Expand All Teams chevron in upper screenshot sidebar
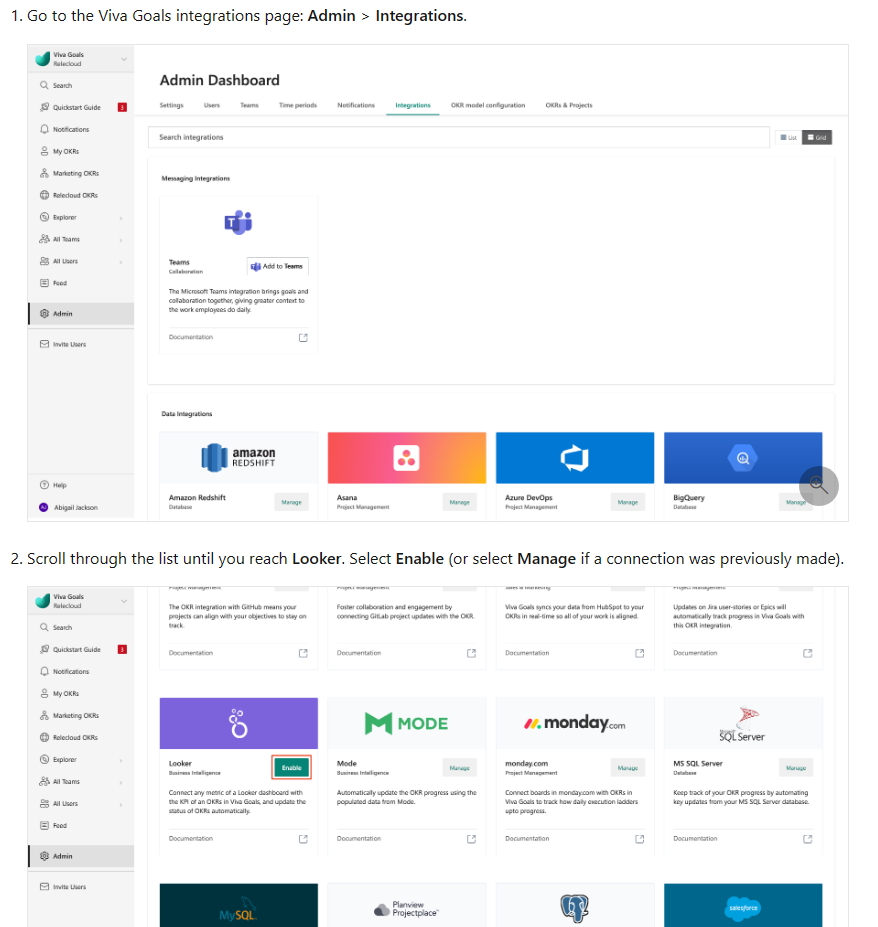 121,240
